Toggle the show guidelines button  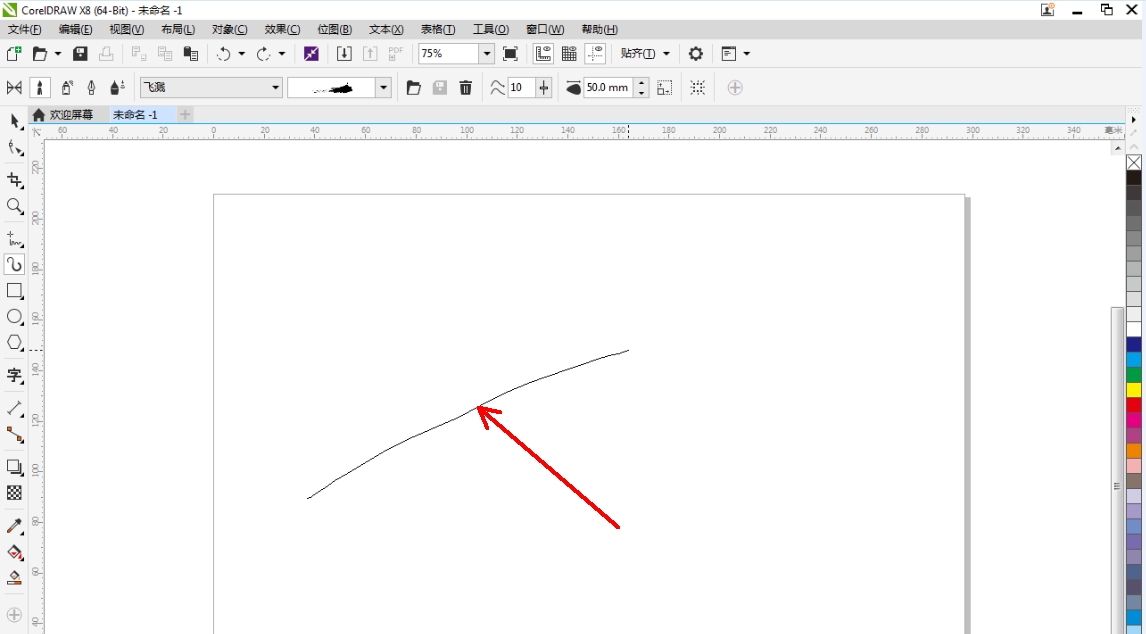(596, 54)
